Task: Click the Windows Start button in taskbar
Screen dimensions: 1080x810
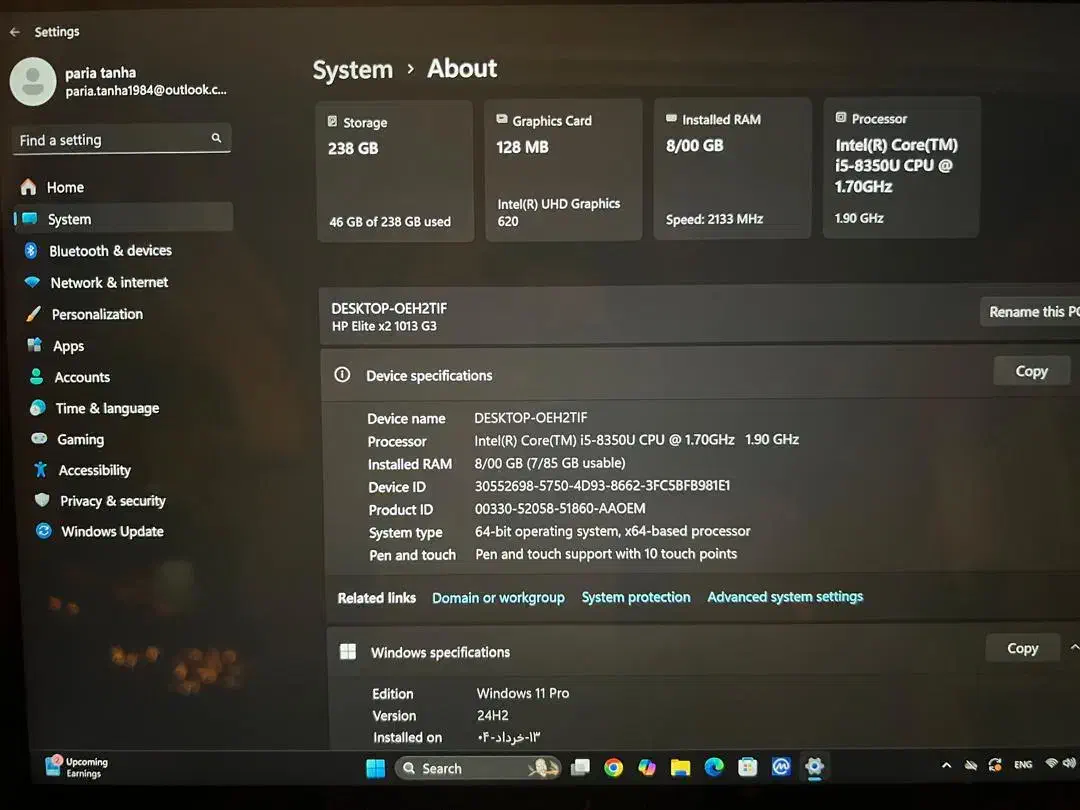Action: (x=375, y=768)
